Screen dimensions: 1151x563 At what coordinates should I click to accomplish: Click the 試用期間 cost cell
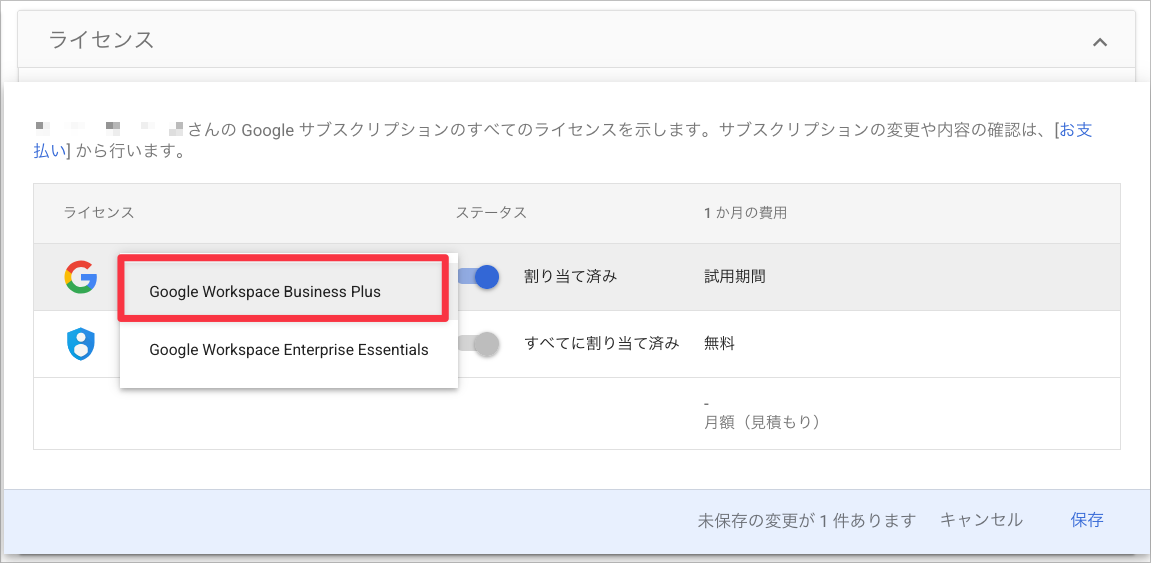pyautogui.click(x=735, y=277)
